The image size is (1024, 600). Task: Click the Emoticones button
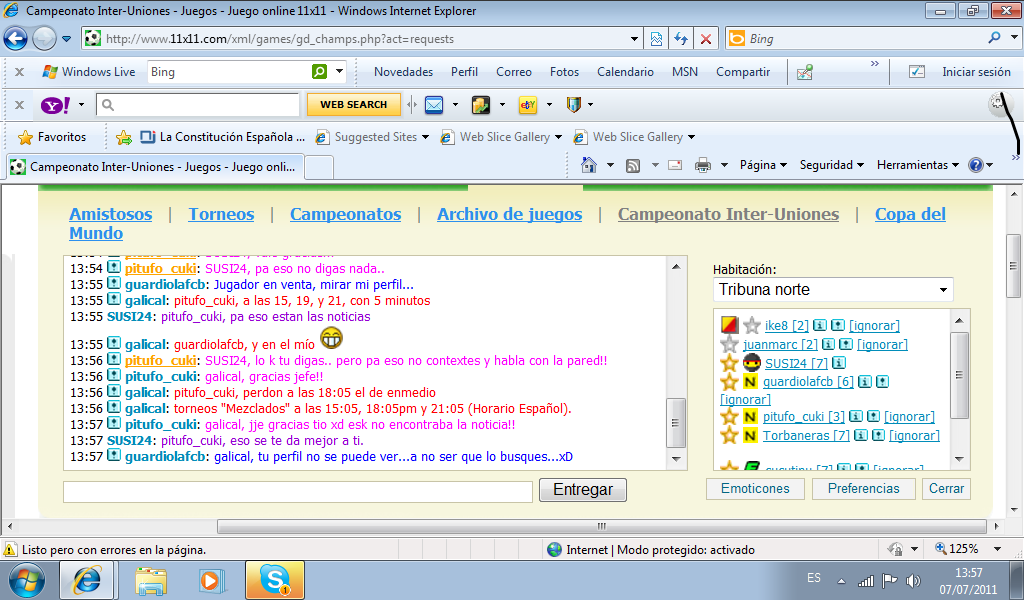pyautogui.click(x=755, y=489)
